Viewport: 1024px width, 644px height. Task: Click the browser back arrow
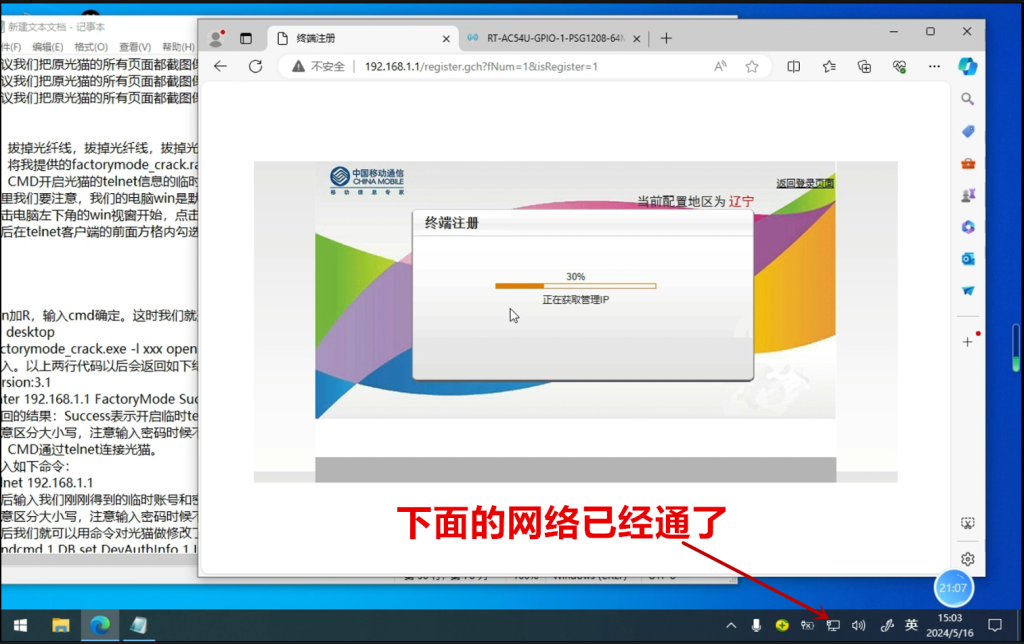[x=221, y=67]
